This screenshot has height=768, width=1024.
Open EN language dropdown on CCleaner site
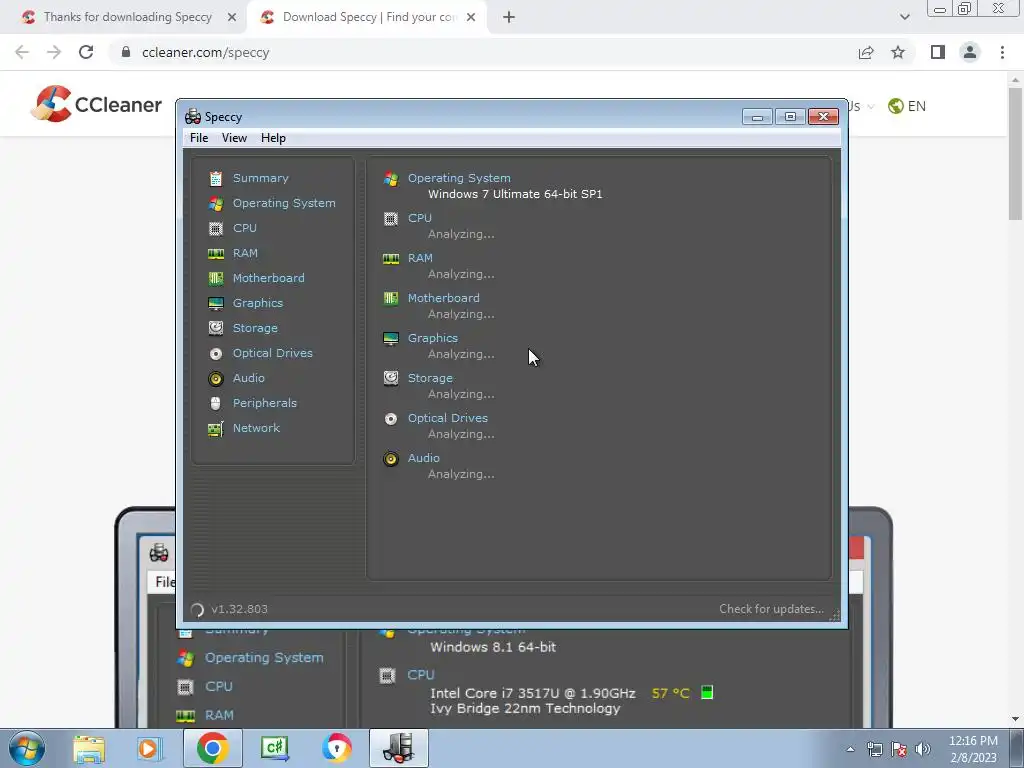[x=907, y=106]
